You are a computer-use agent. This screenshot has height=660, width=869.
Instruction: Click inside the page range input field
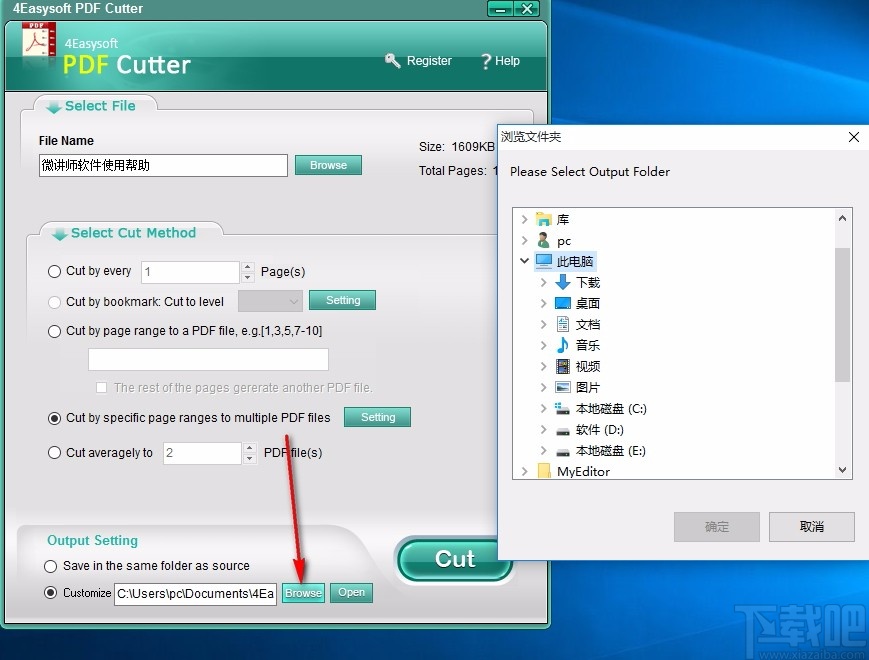pos(207,359)
